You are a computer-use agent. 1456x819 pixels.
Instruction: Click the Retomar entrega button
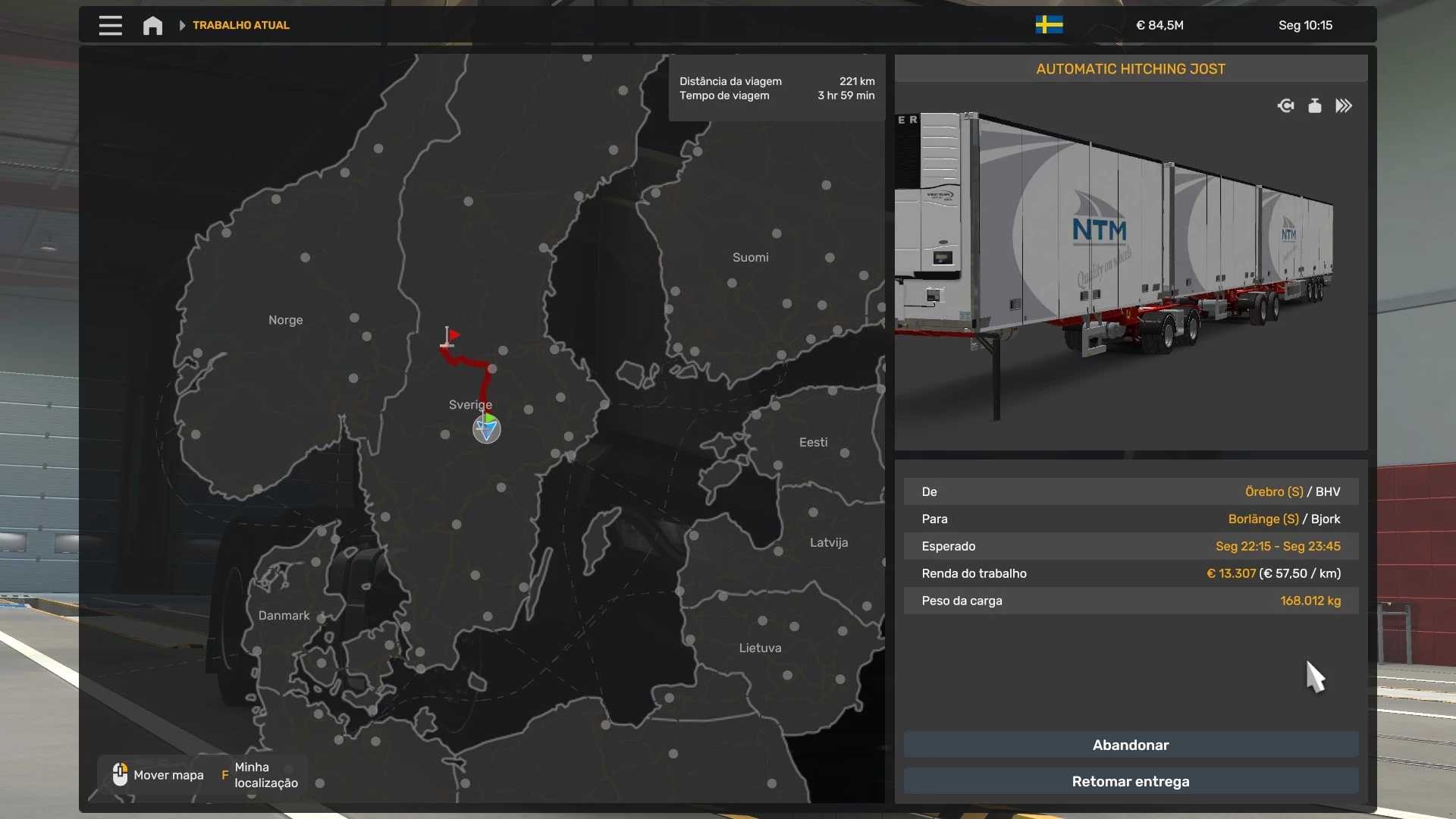[1131, 781]
